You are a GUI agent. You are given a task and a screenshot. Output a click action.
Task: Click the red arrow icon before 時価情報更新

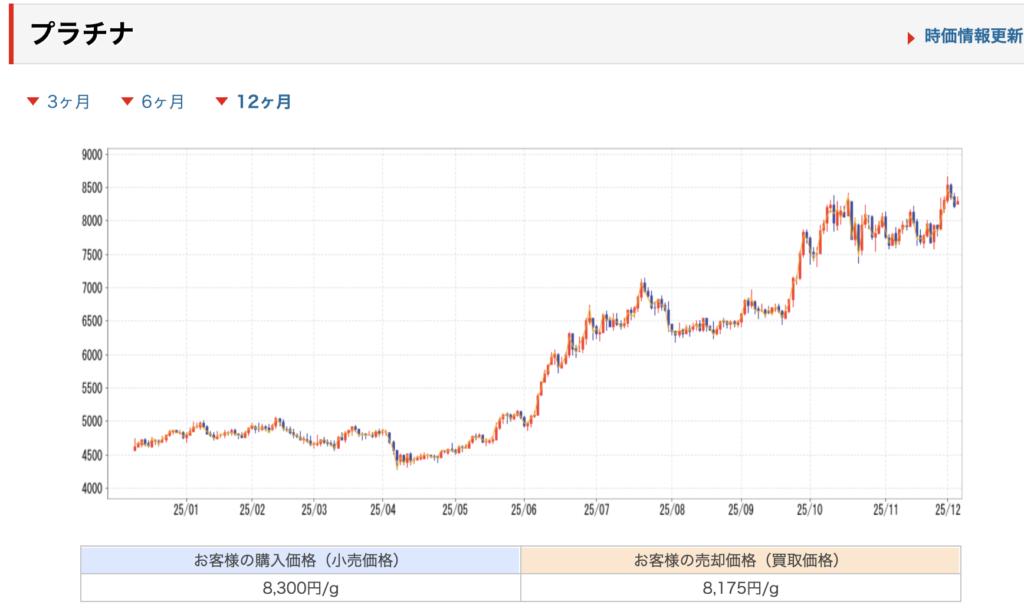(911, 38)
